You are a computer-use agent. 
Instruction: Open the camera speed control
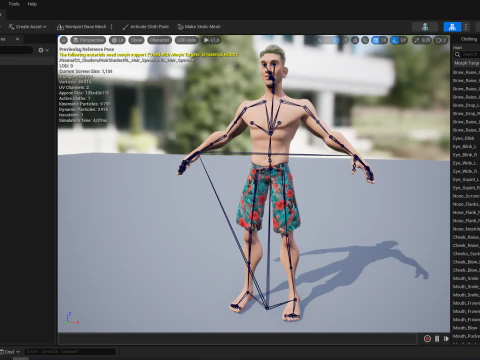click(x=441, y=40)
